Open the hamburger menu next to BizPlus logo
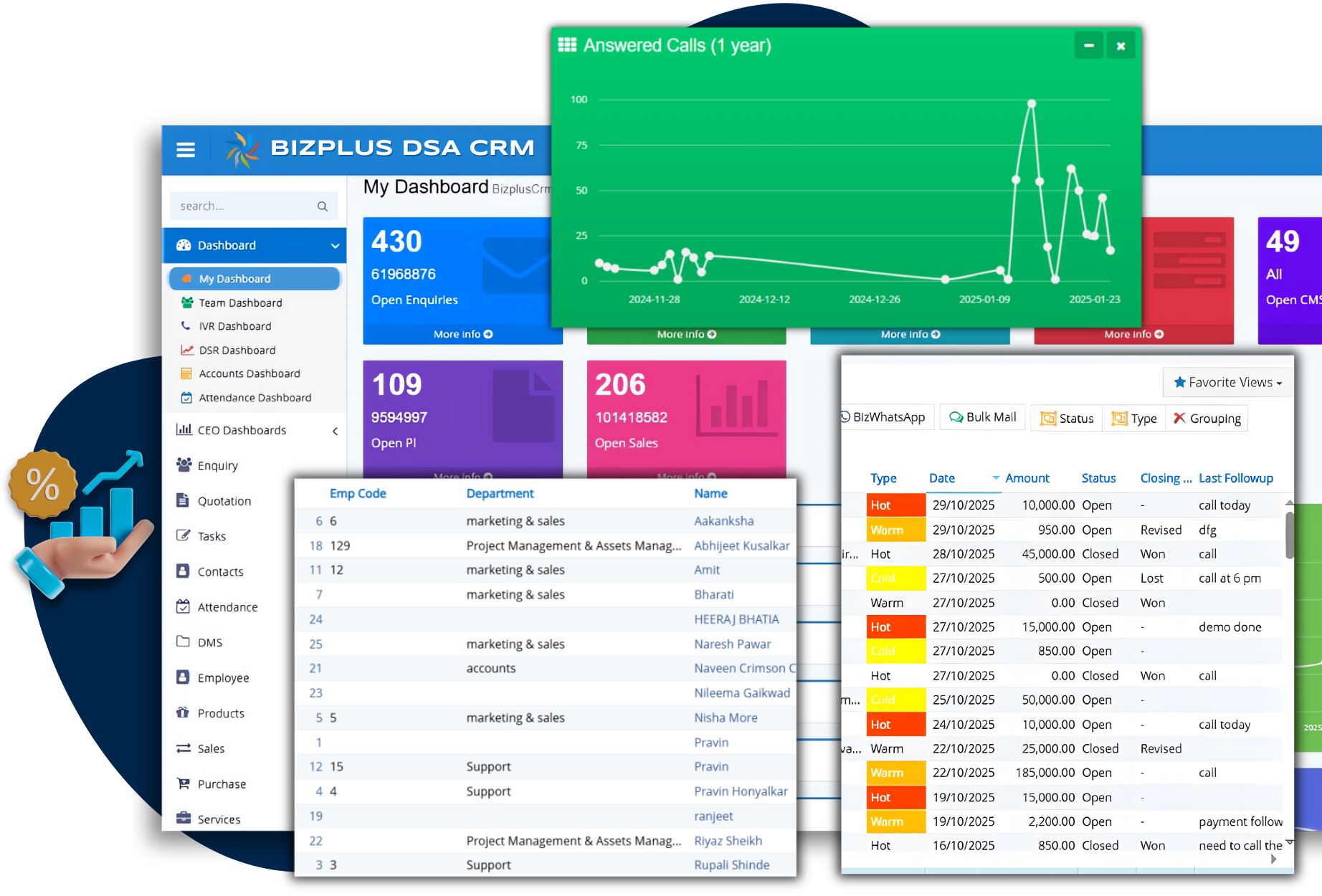Viewport: 1322px width, 896px height. coord(186,149)
